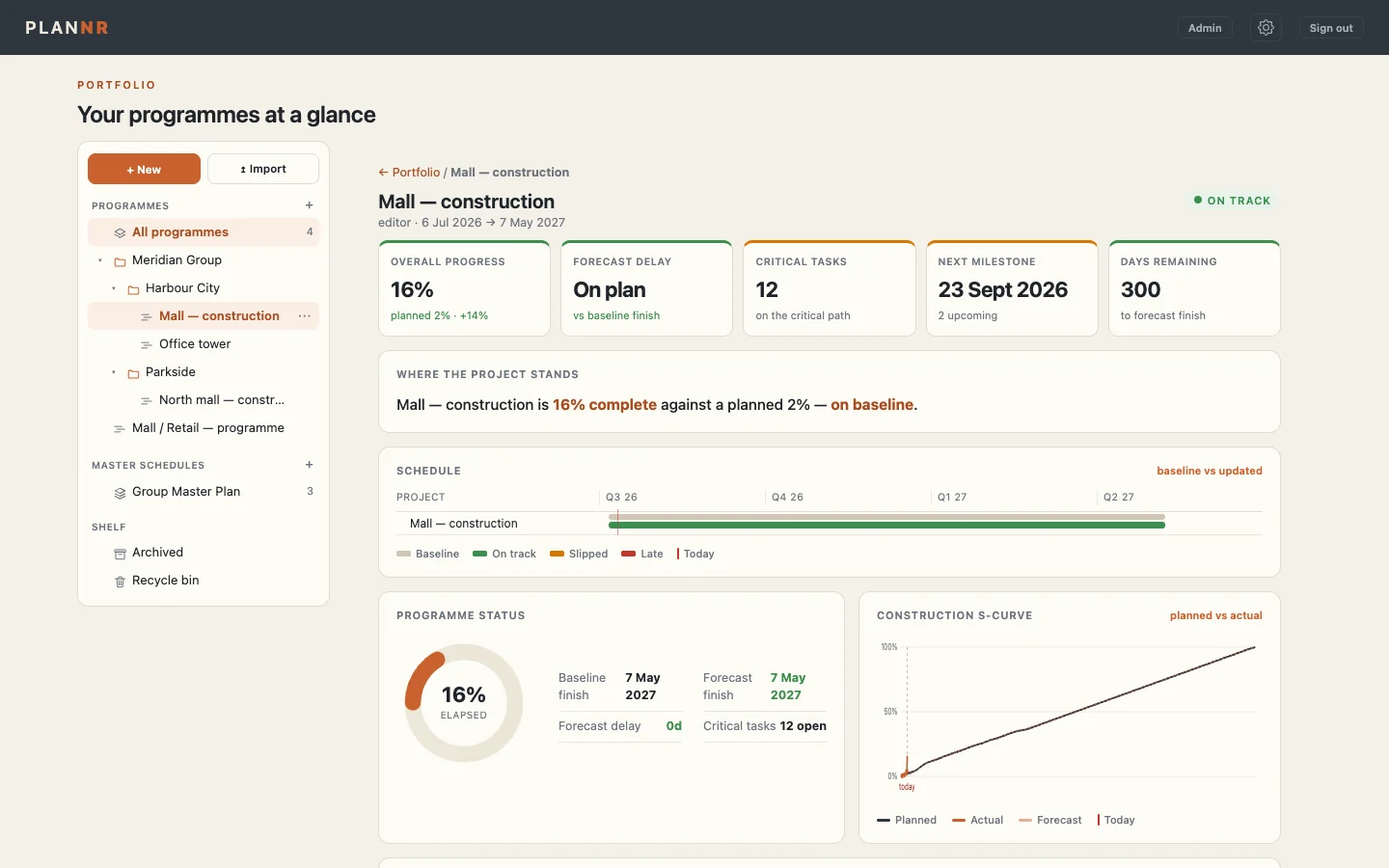The image size is (1389, 868).
Task: Collapse the Meridian Group tree node
Action: [100, 260]
